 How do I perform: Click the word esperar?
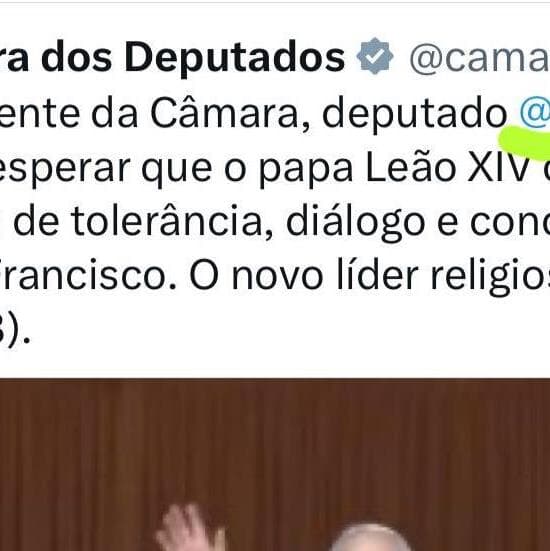64,170
